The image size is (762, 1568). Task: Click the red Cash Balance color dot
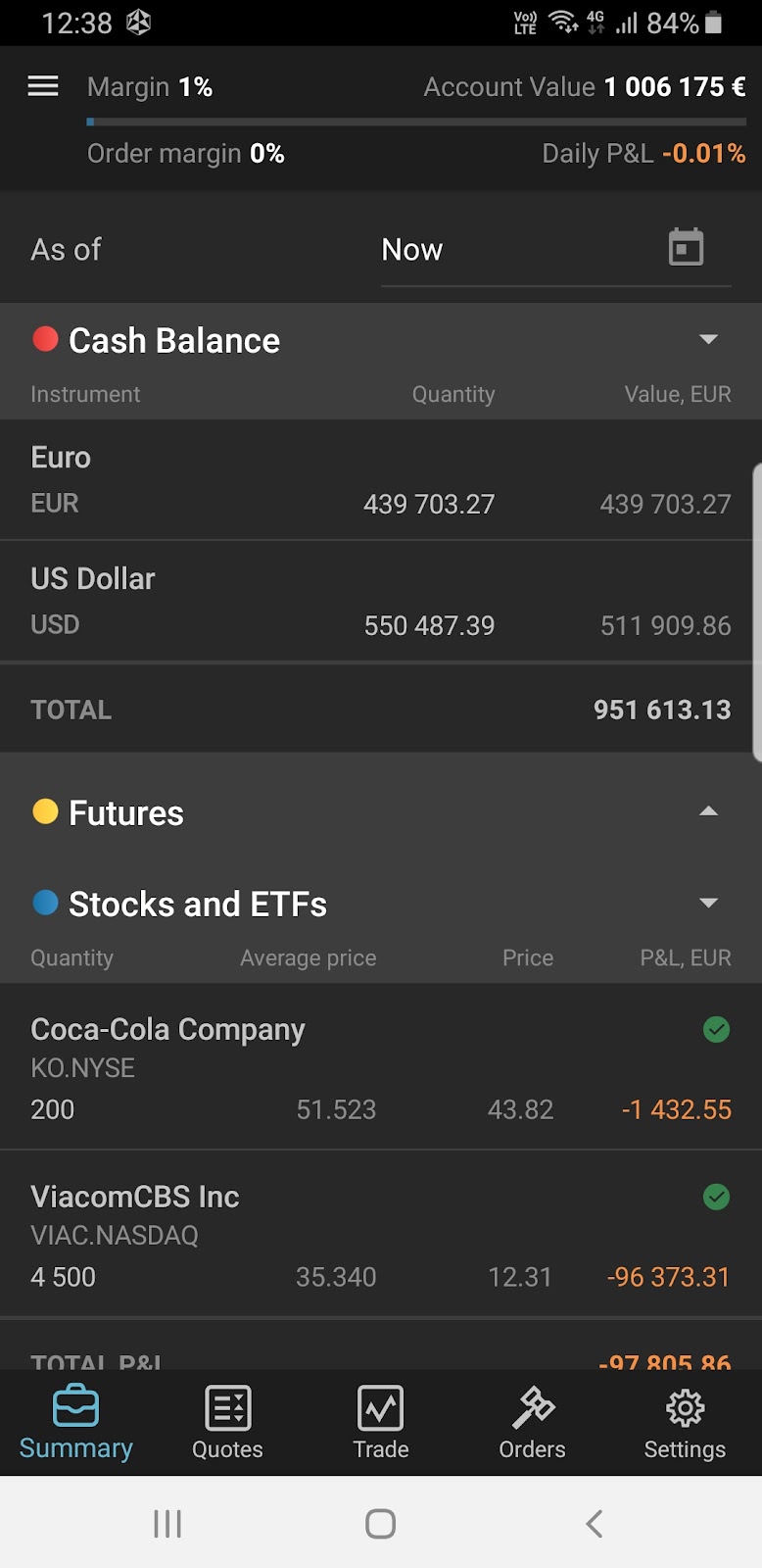(45, 339)
